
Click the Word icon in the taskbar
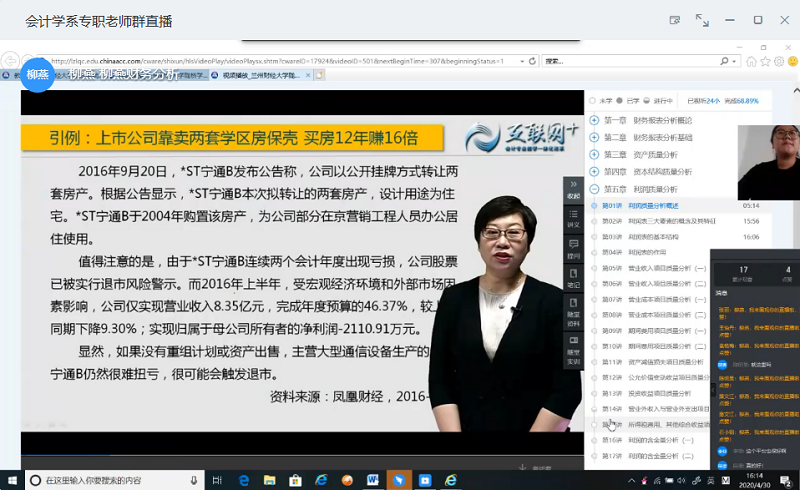[373, 480]
